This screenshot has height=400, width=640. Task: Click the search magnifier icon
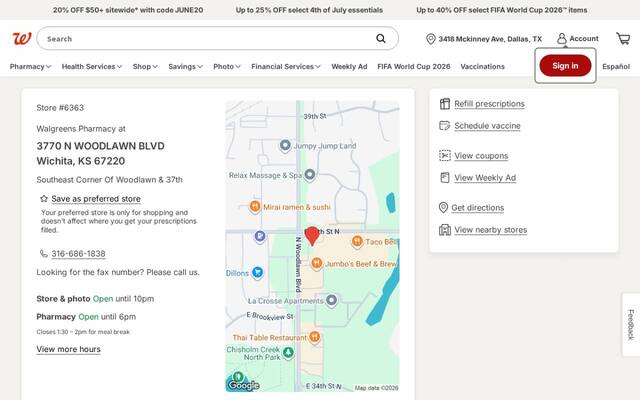click(x=380, y=38)
